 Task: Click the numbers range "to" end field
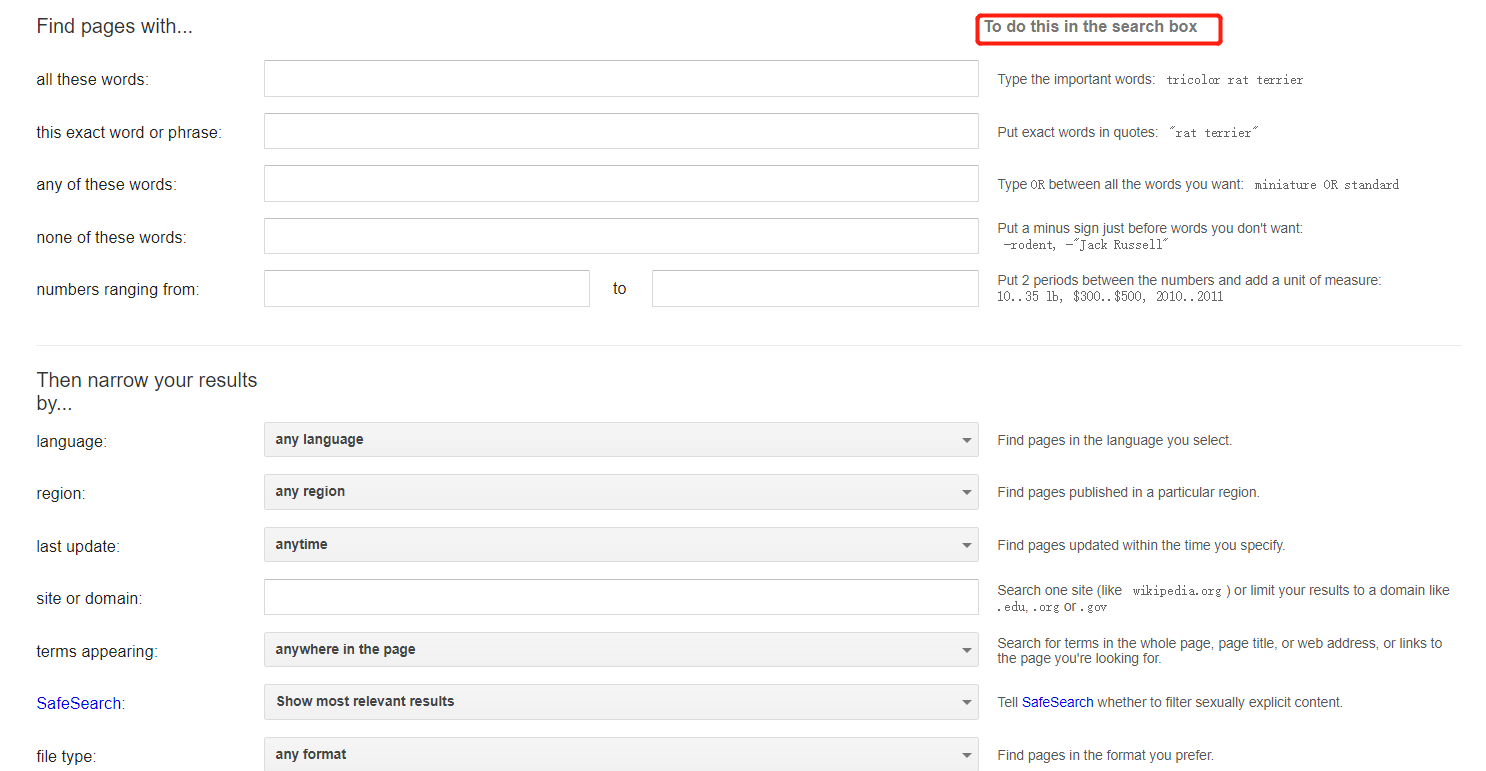[814, 289]
